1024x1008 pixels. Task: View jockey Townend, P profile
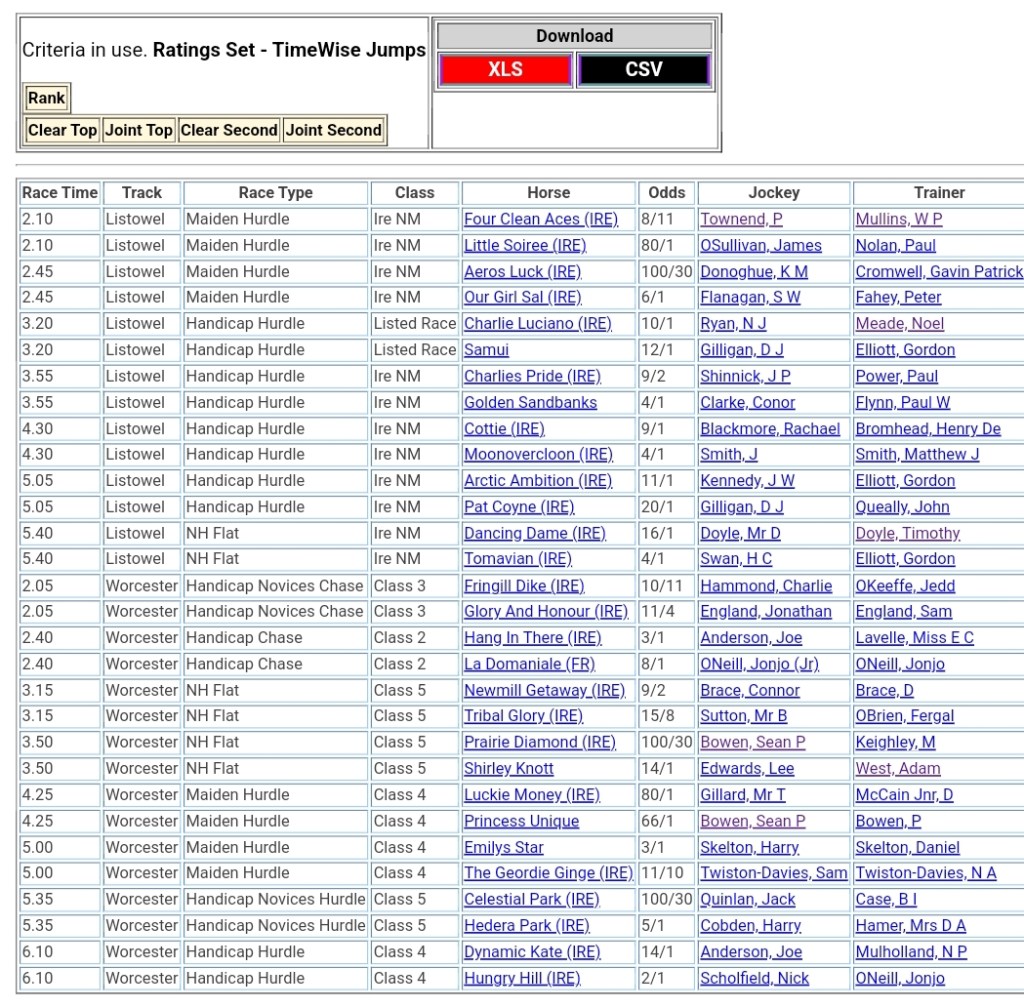point(741,219)
